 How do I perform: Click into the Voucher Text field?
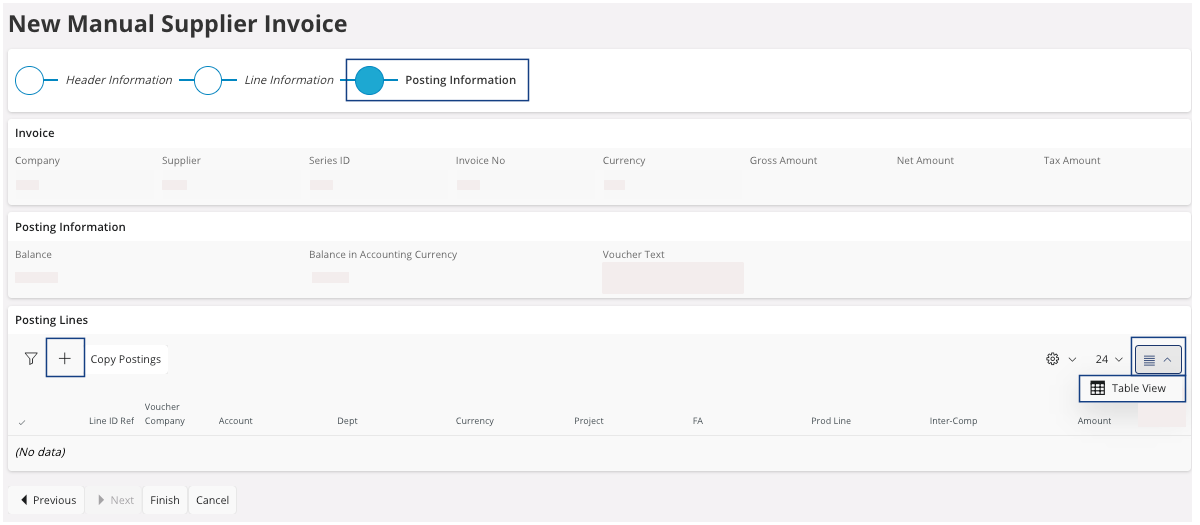(x=672, y=278)
